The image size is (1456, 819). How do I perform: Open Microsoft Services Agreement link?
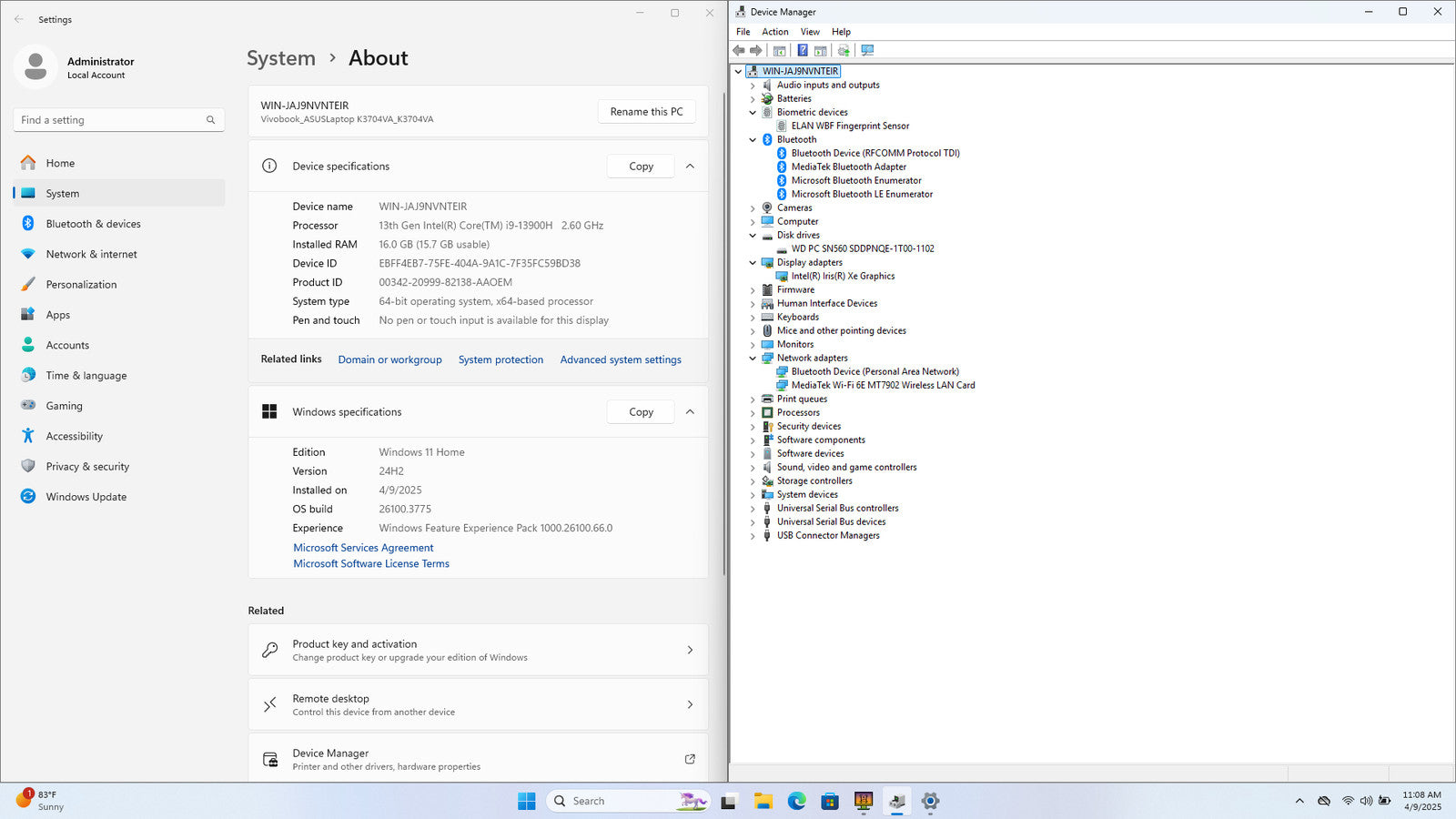[363, 548]
